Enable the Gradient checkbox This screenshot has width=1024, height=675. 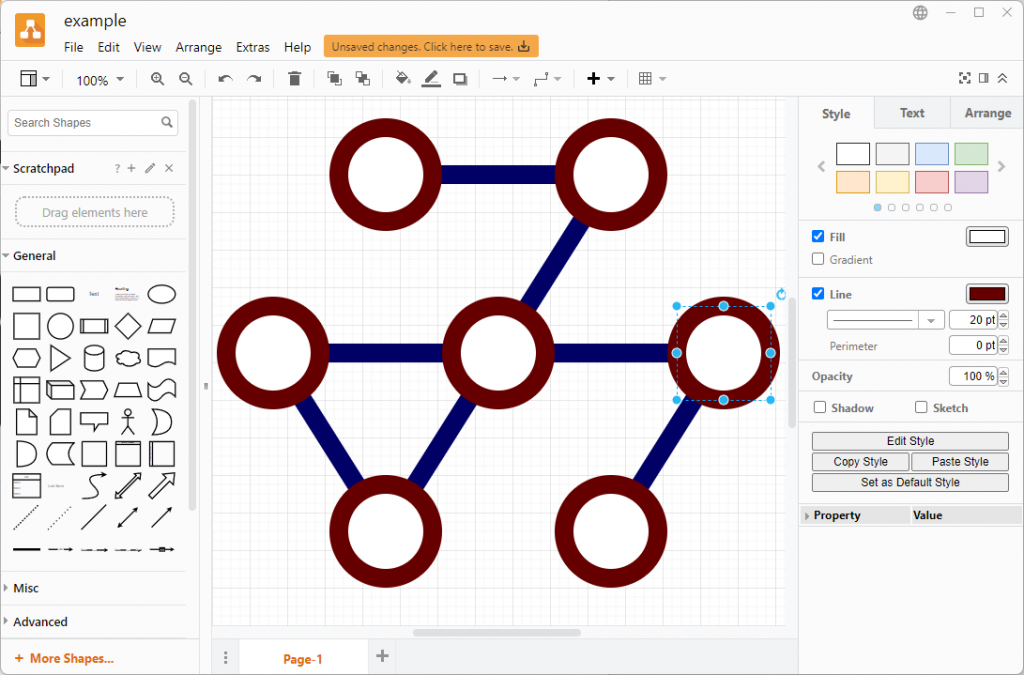click(x=818, y=259)
